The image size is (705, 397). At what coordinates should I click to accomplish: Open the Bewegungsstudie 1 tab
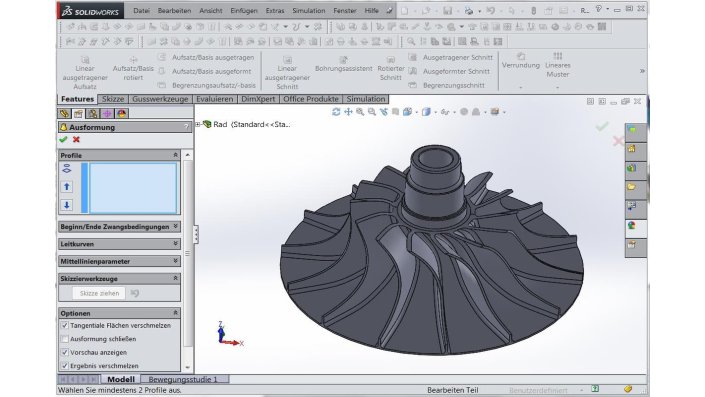coord(183,379)
